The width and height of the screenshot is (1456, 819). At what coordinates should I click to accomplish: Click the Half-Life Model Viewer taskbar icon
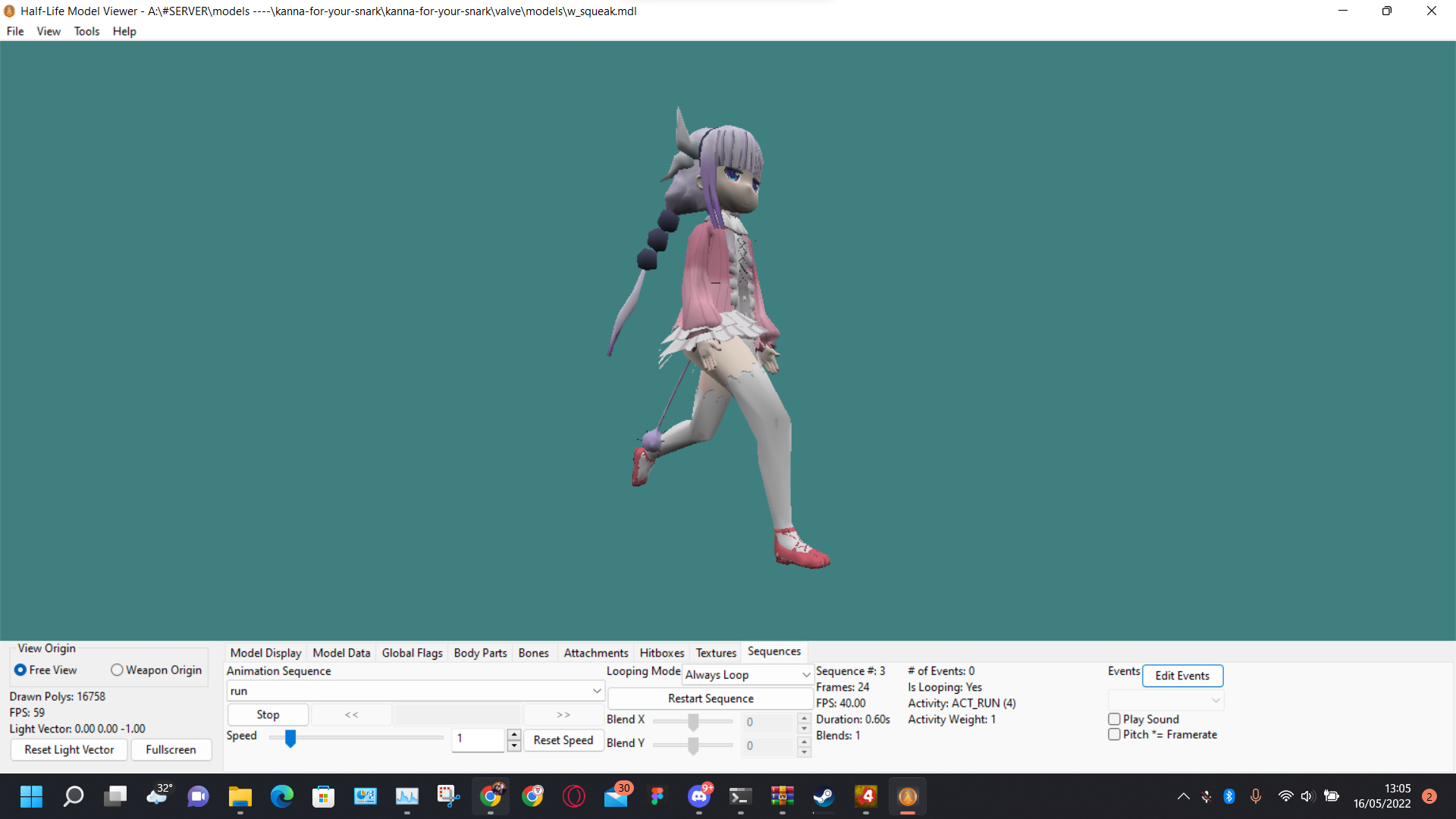click(x=908, y=796)
